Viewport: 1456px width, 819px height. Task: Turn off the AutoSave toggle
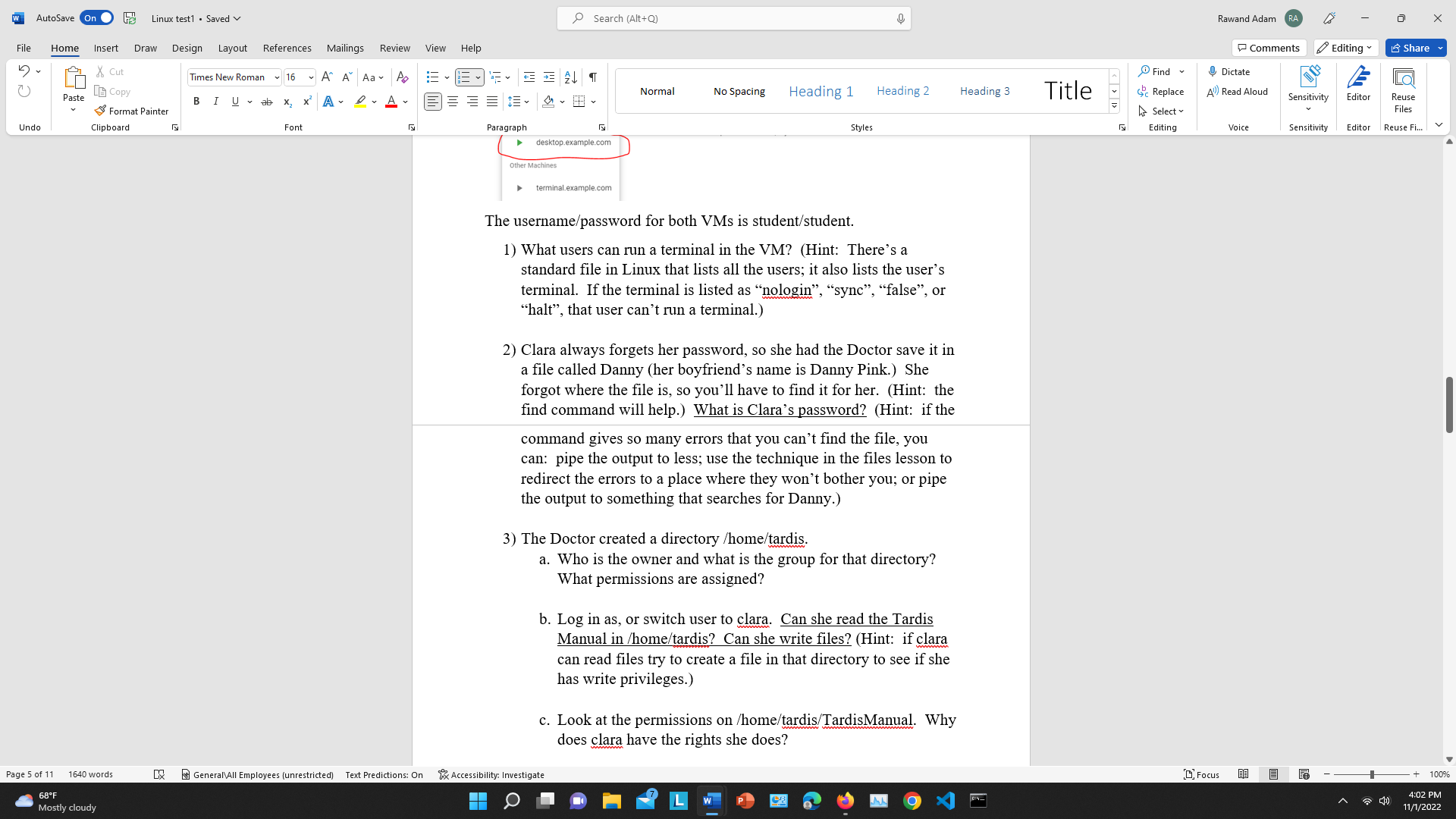(97, 18)
